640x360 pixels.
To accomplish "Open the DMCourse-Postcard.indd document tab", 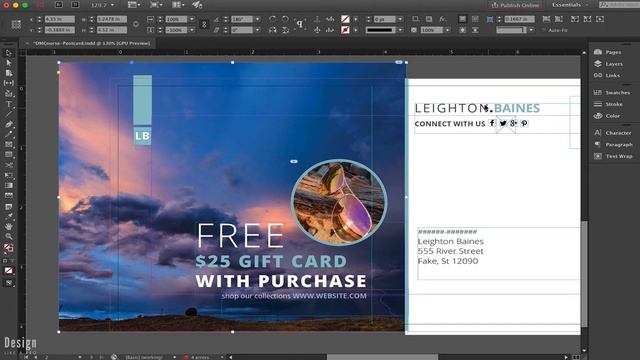I will point(91,43).
